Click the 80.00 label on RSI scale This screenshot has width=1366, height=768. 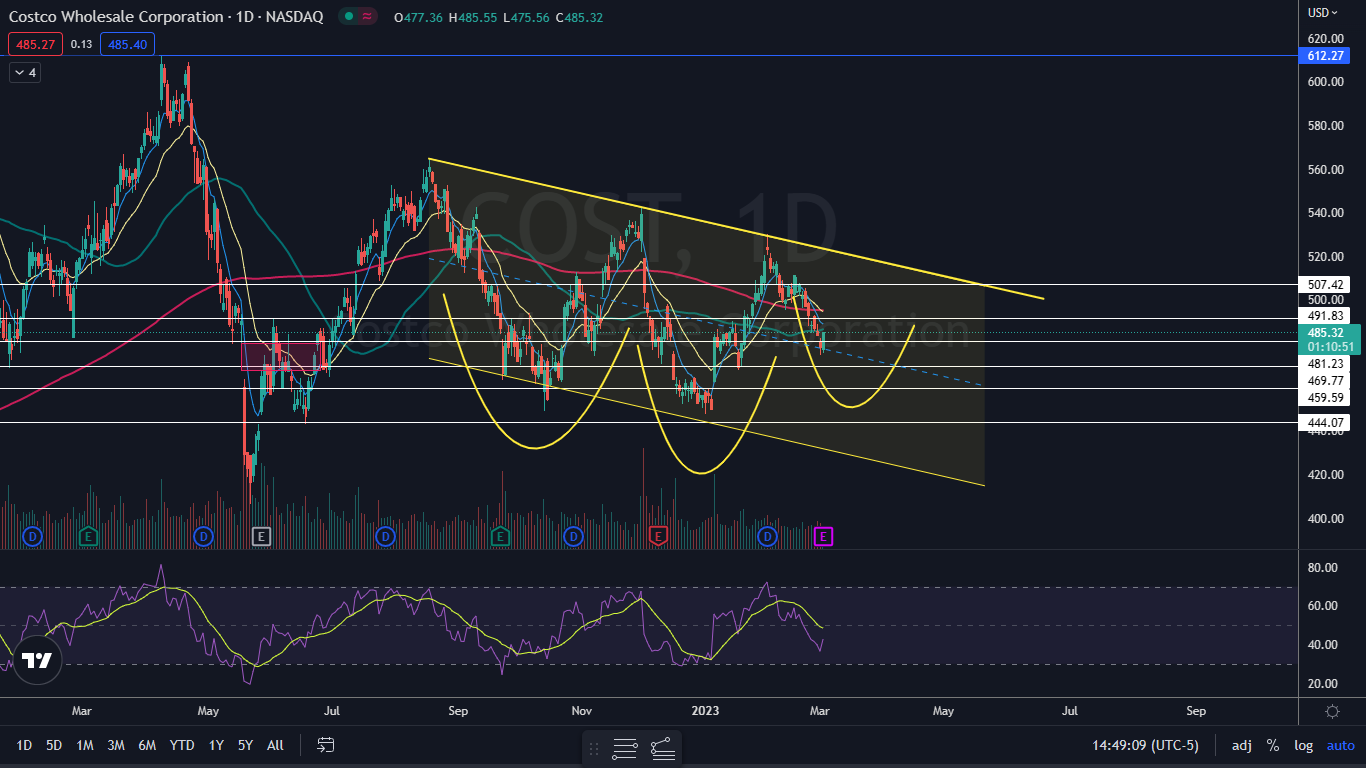click(1322, 567)
